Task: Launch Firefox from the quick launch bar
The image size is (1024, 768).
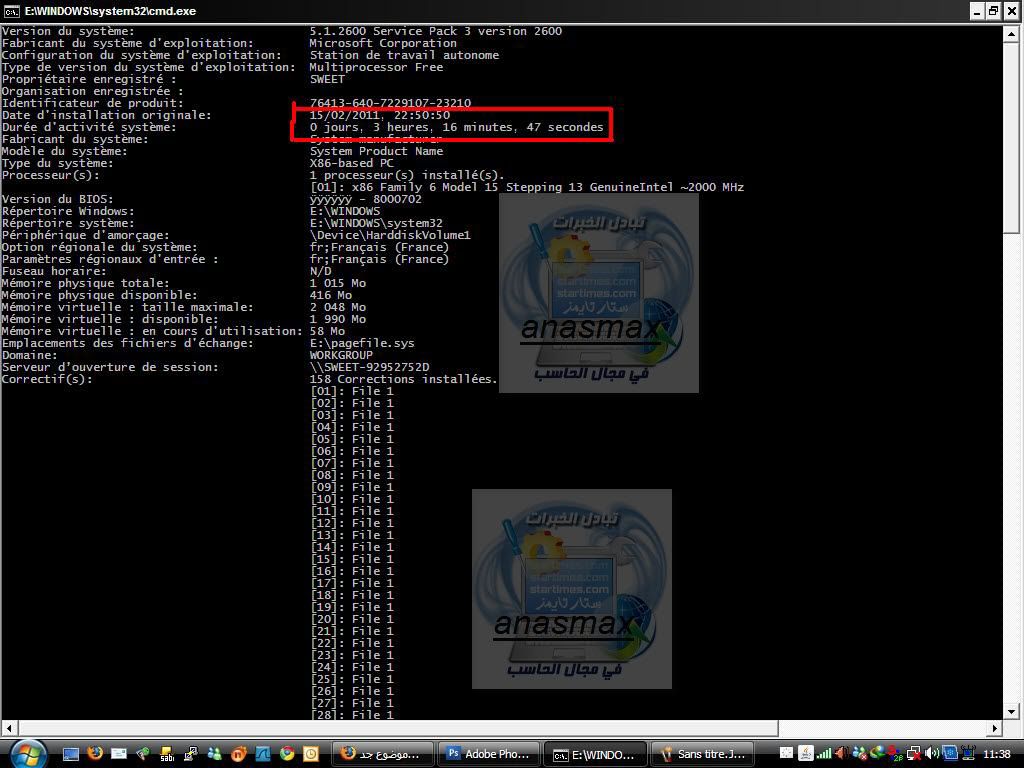Action: [x=95, y=753]
